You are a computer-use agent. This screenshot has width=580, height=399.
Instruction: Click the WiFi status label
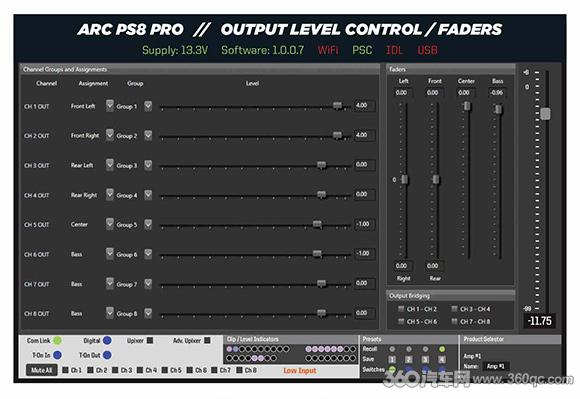click(328, 50)
